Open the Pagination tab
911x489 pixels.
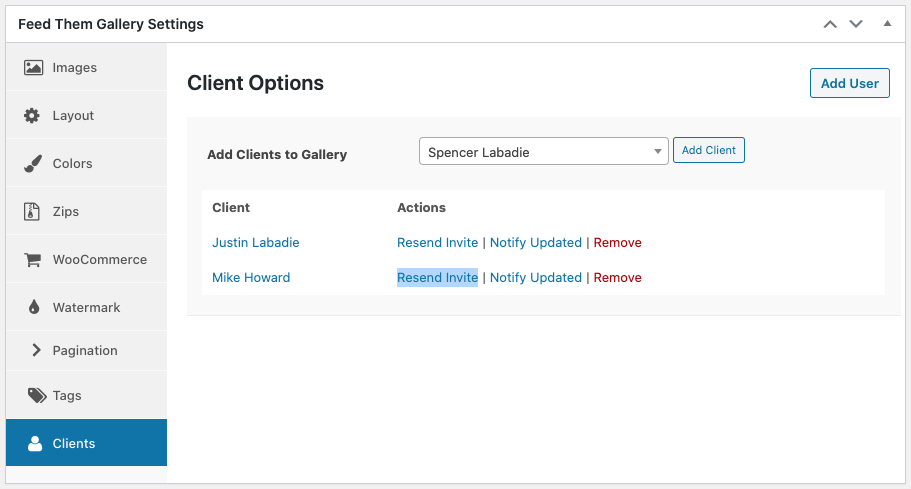87,350
